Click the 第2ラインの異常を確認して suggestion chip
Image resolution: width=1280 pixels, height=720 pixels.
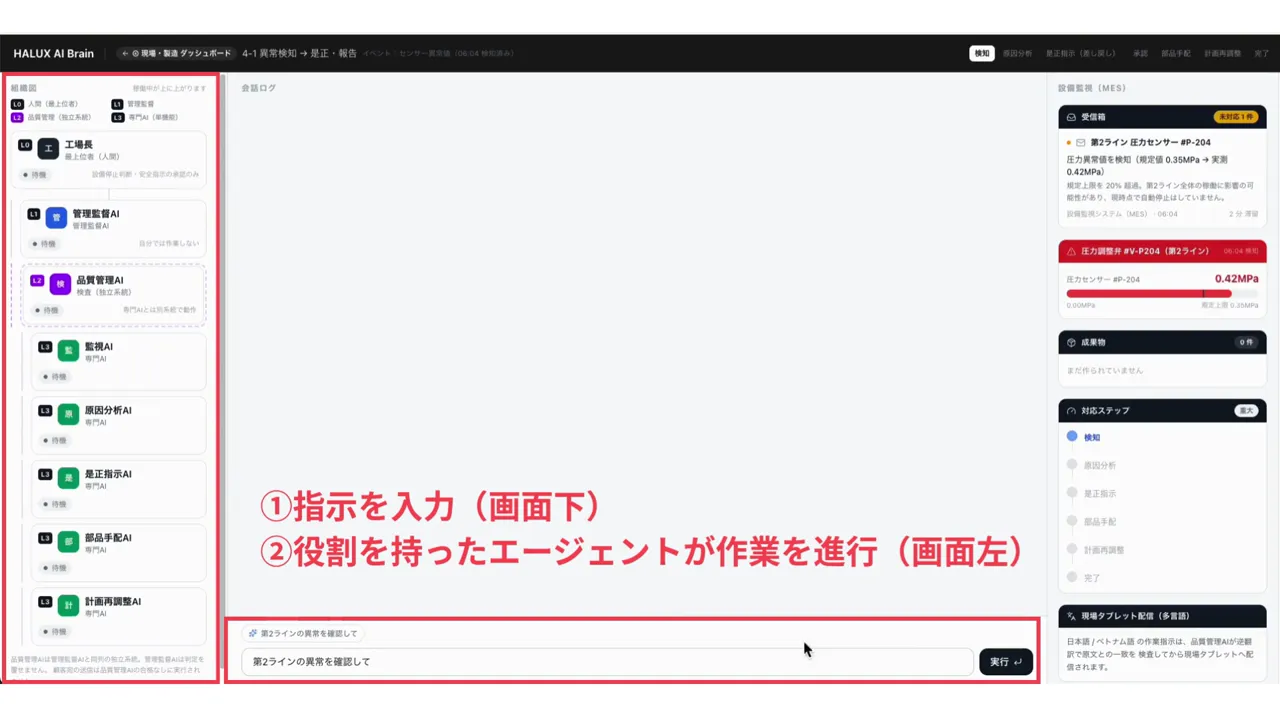click(x=303, y=633)
